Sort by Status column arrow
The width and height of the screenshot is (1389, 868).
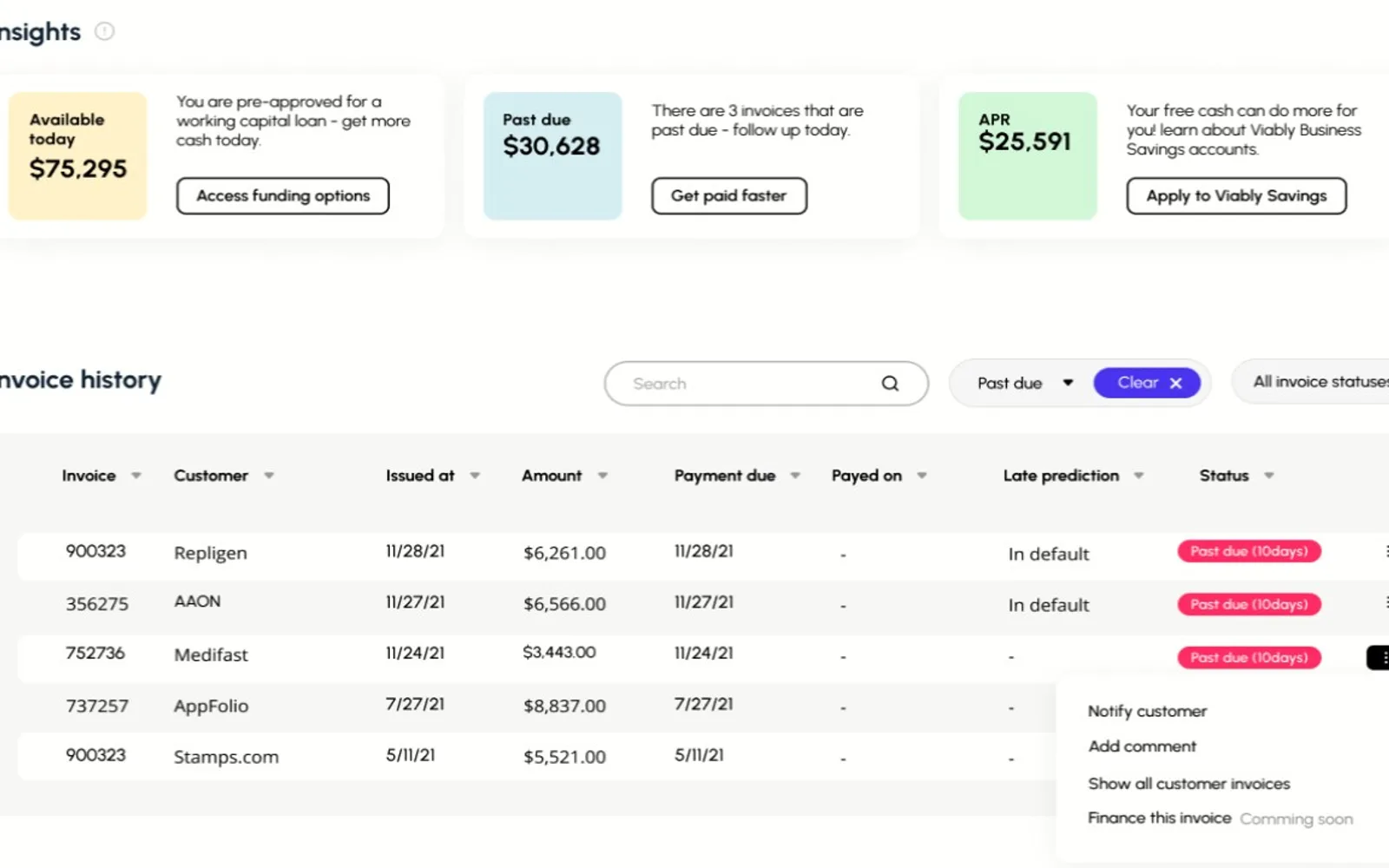coord(1269,476)
